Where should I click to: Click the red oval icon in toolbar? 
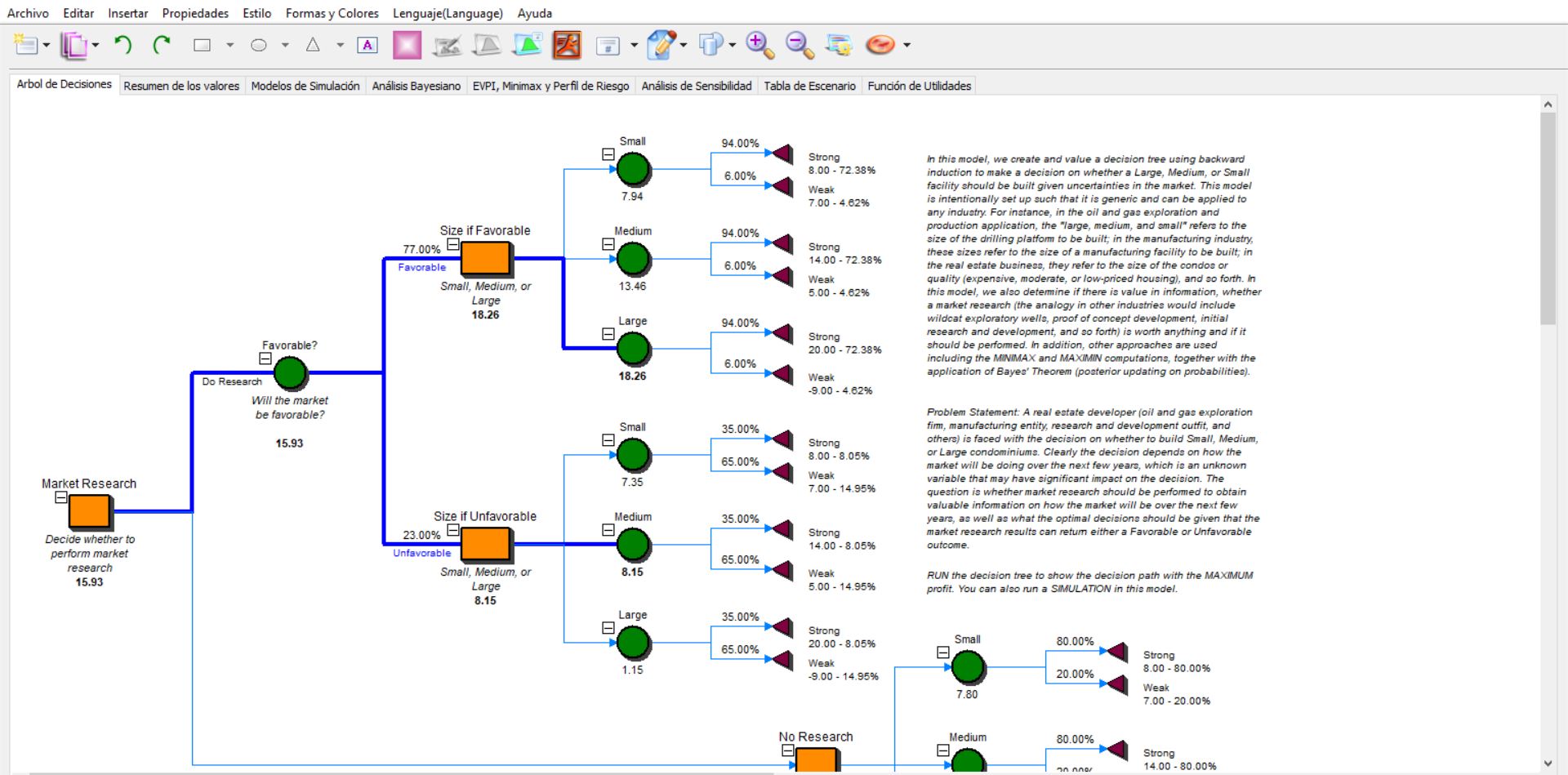[x=880, y=45]
